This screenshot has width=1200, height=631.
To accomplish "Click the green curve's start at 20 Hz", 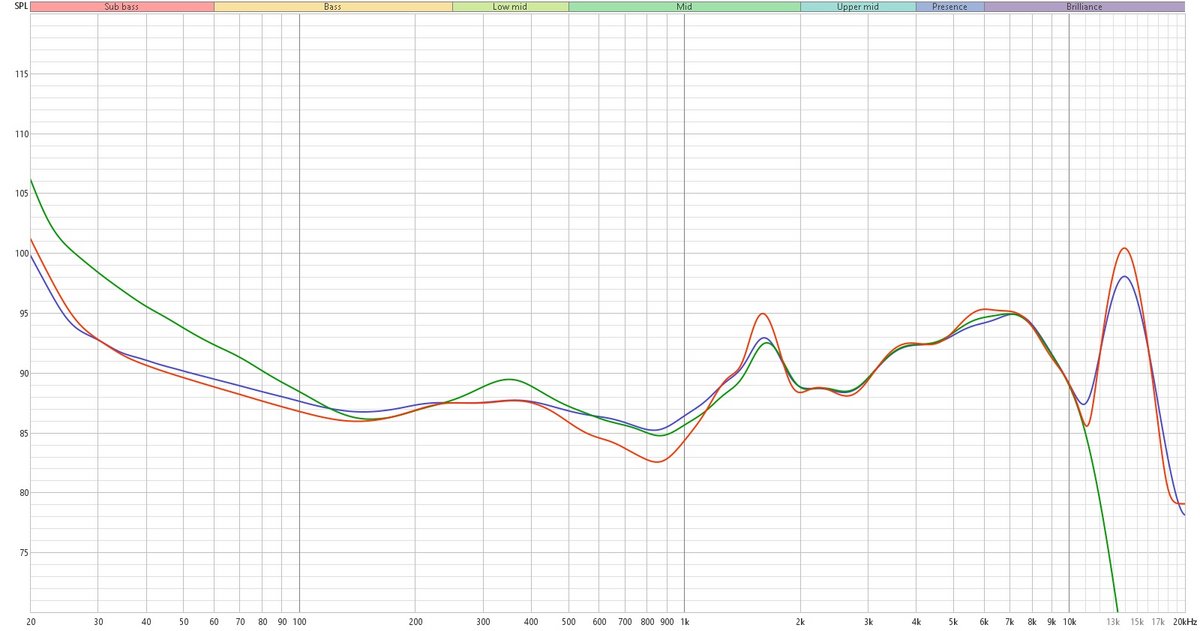I will click(31, 180).
